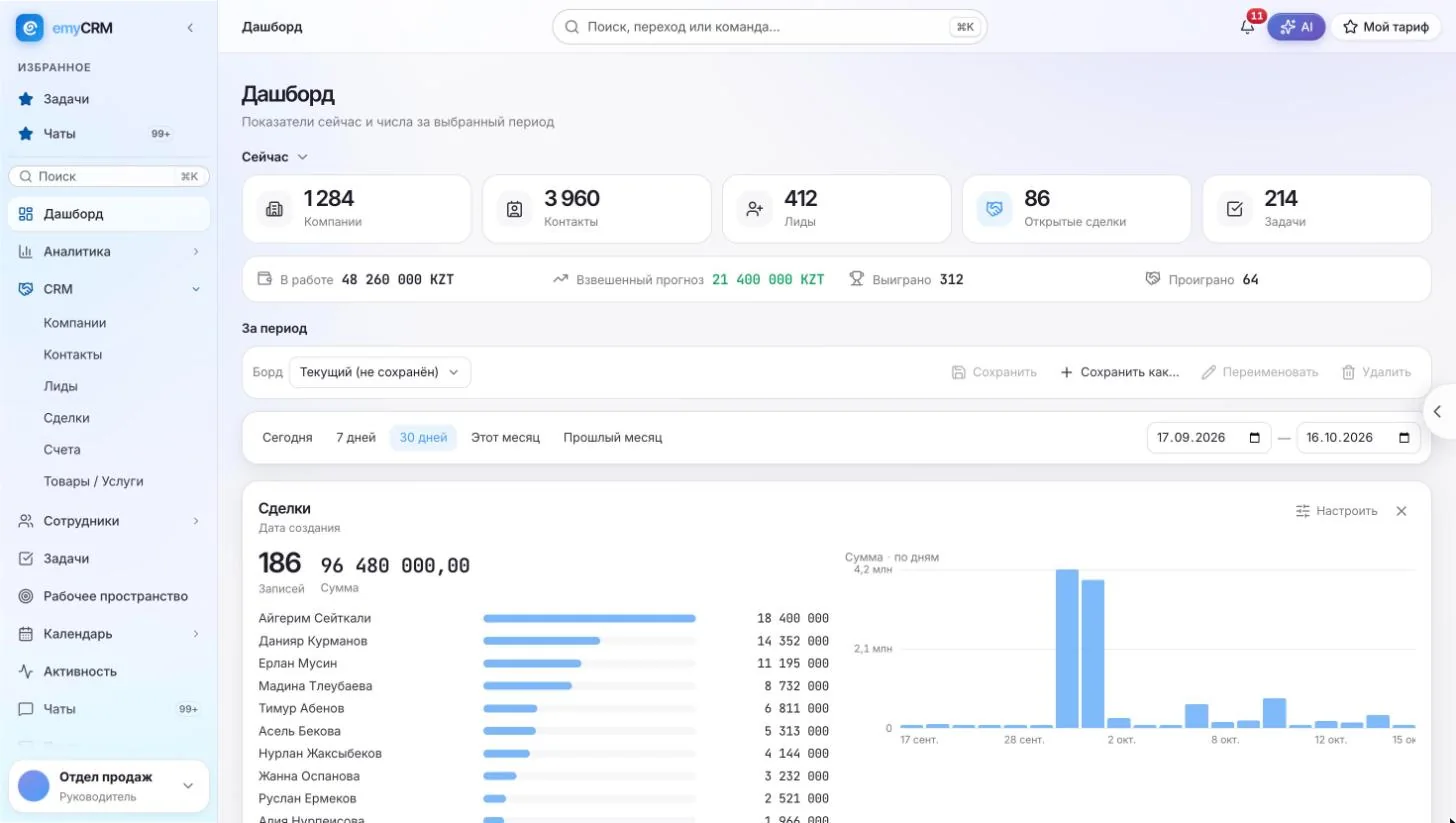Click Переименовать pencil button

1260,372
